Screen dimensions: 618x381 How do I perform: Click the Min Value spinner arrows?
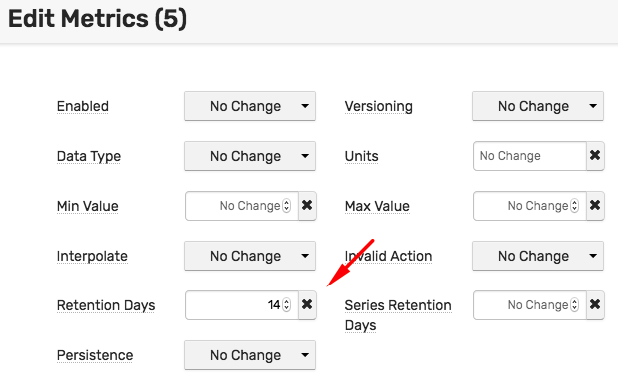(x=287, y=206)
